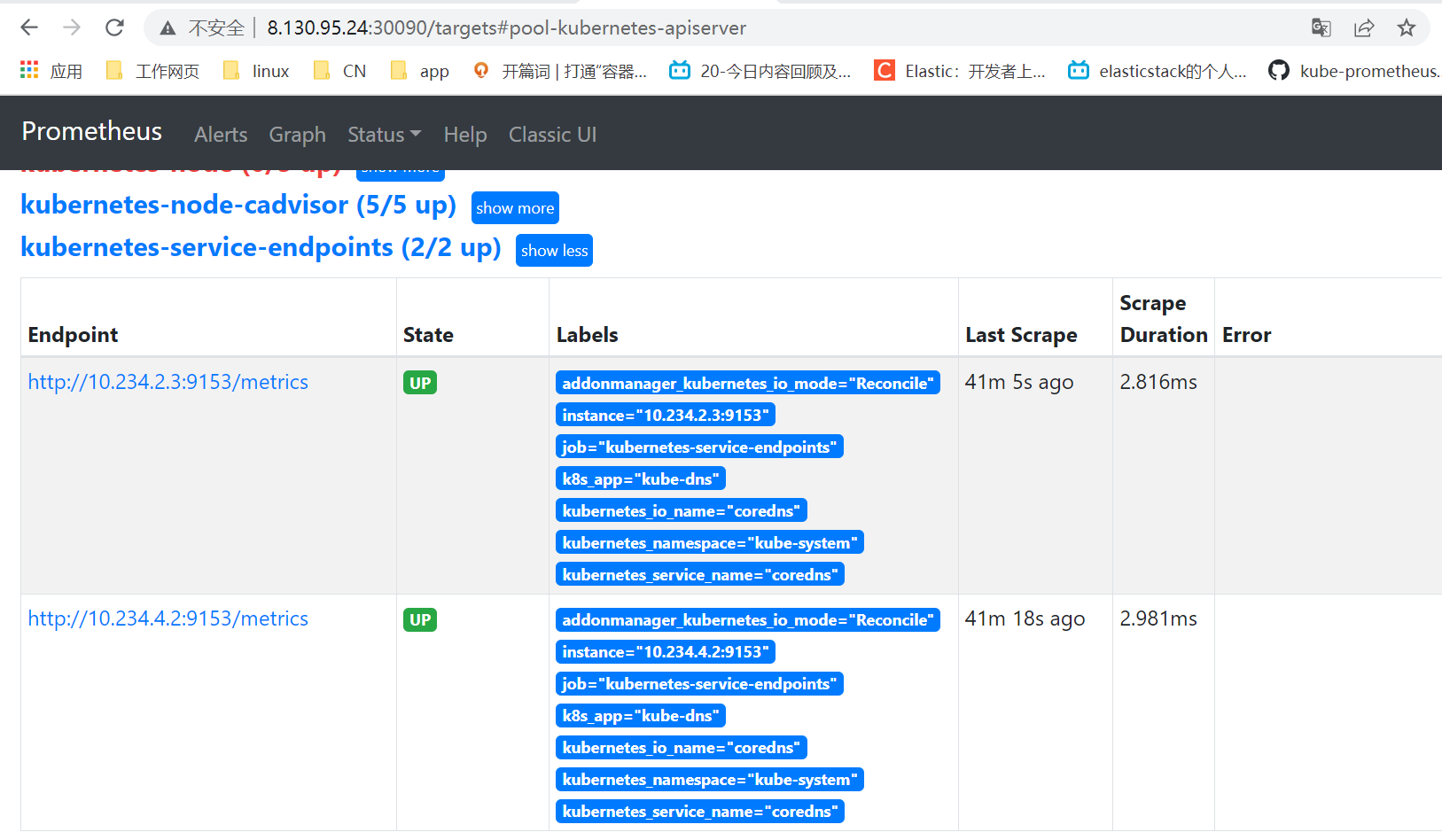Click the UP state badge for 10.234.4.2
Viewport: 1442px width, 840px height.
click(x=420, y=619)
